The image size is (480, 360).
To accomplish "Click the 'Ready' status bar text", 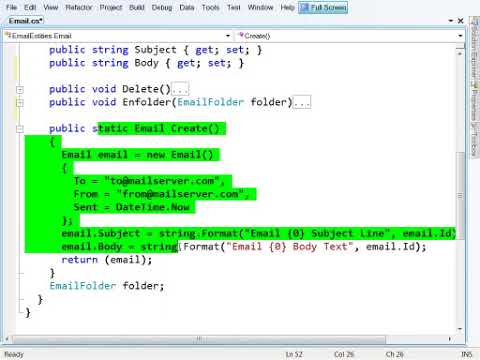I will (14, 354).
